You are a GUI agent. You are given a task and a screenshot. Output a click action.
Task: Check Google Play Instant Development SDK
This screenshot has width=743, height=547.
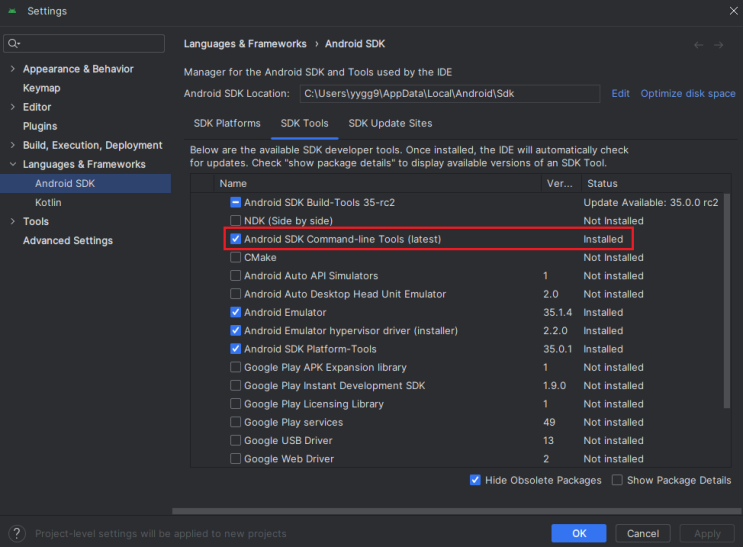coord(236,385)
